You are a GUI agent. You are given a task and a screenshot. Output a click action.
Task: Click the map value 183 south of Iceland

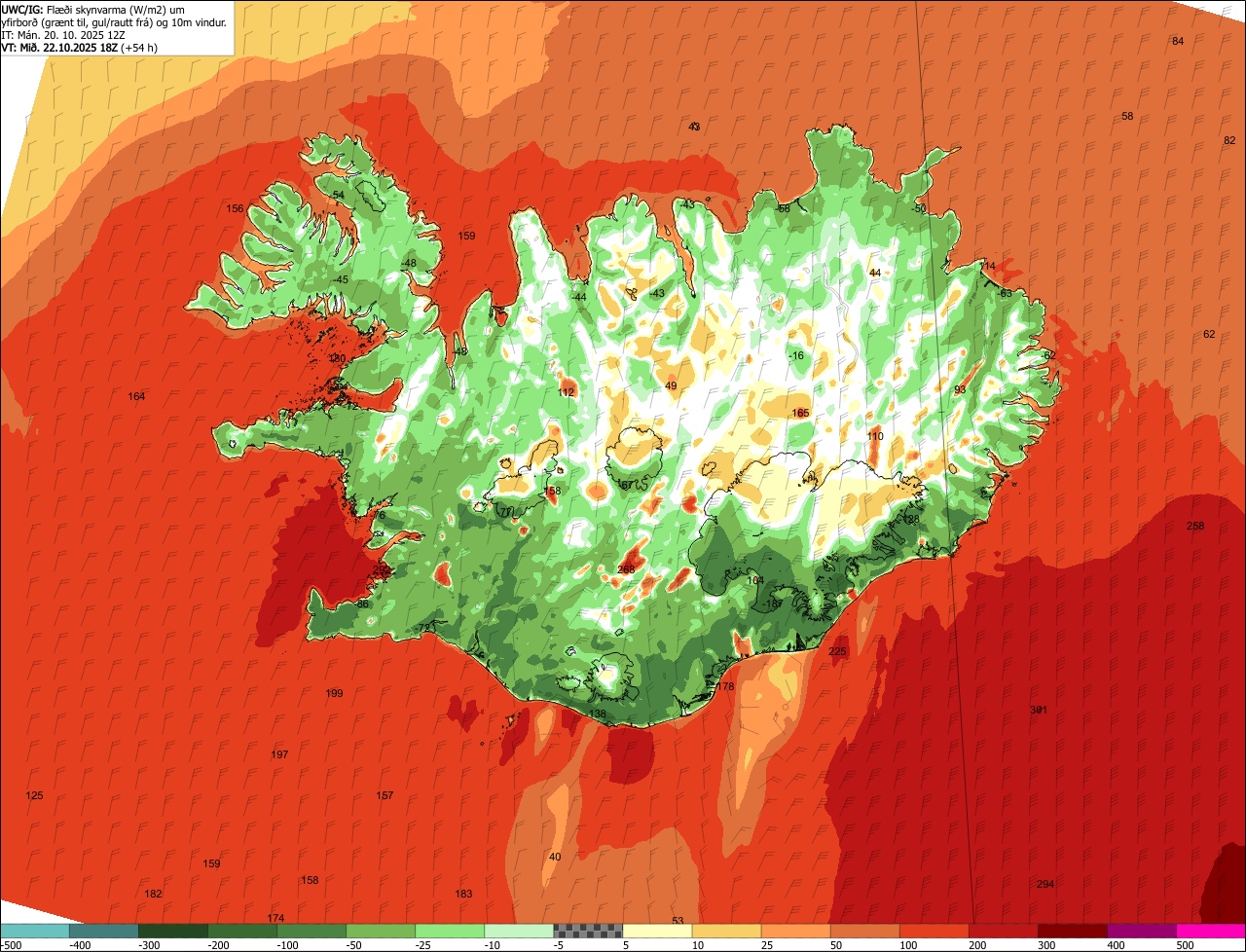point(463,894)
